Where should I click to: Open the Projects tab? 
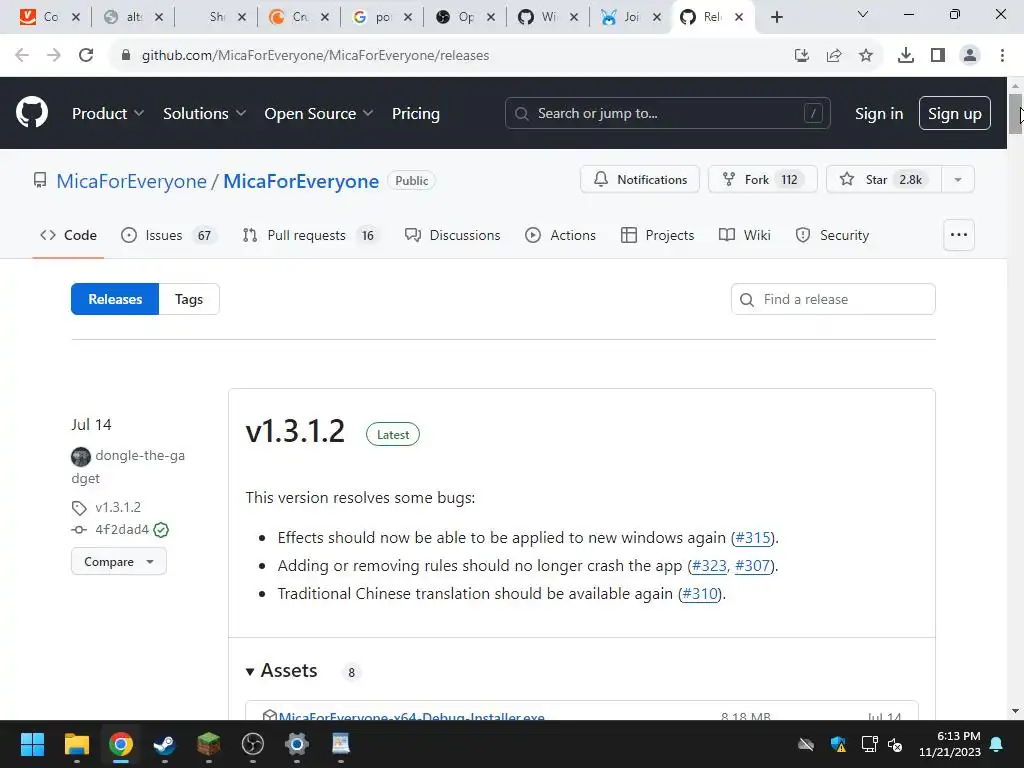point(657,235)
